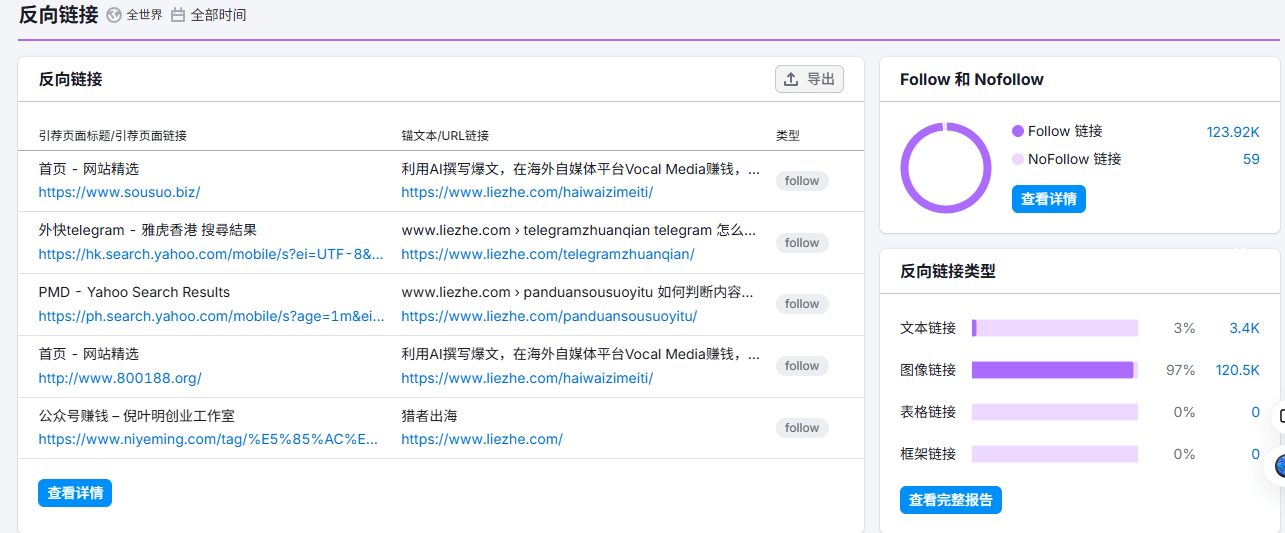Click the follow tag in 800188.org row

click(802, 366)
